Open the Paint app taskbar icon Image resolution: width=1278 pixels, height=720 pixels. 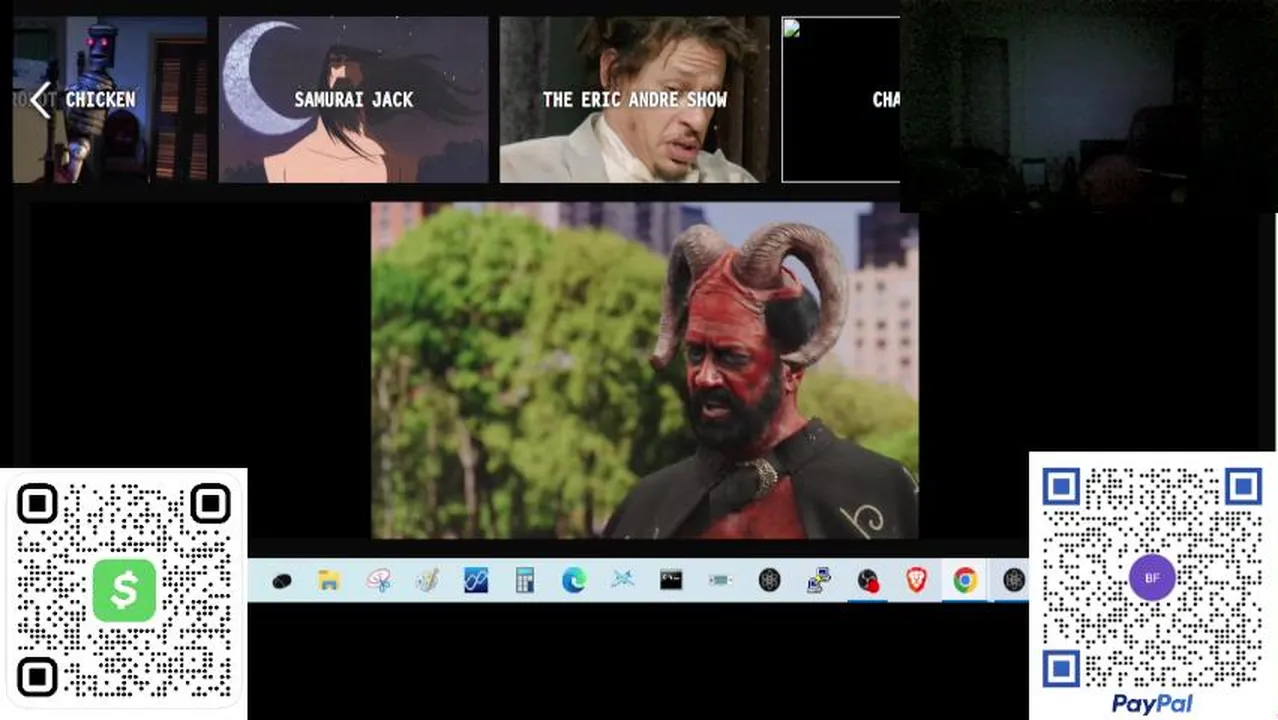point(427,580)
